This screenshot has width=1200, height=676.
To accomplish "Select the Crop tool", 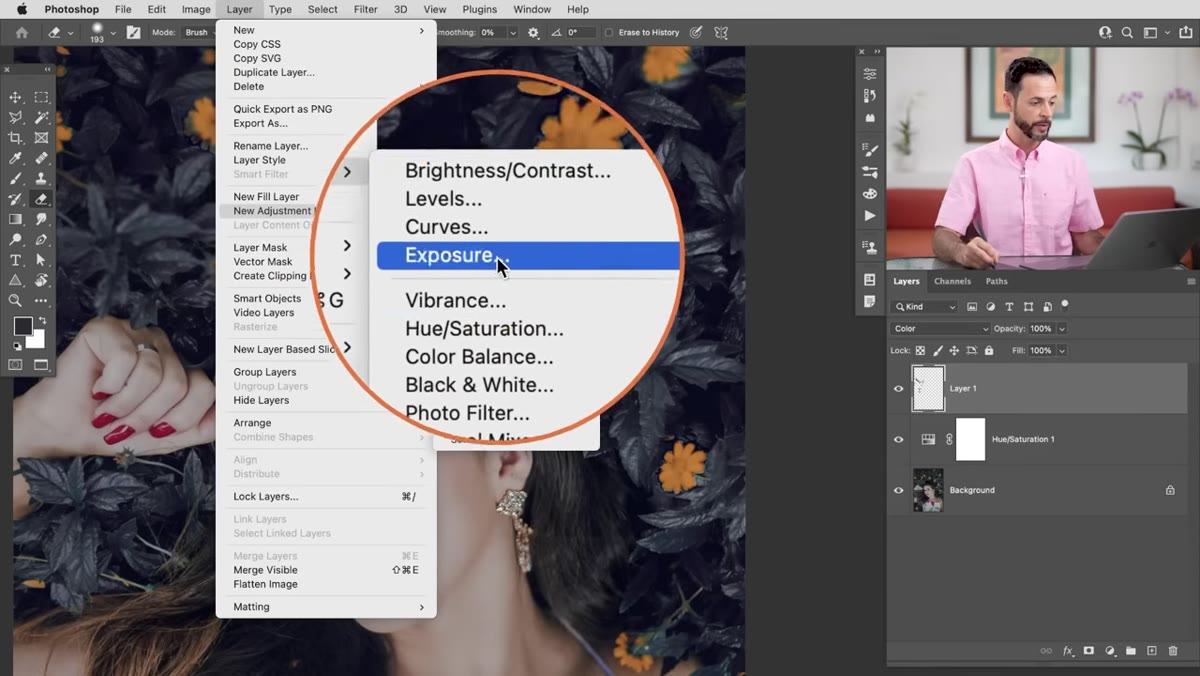I will point(16,138).
